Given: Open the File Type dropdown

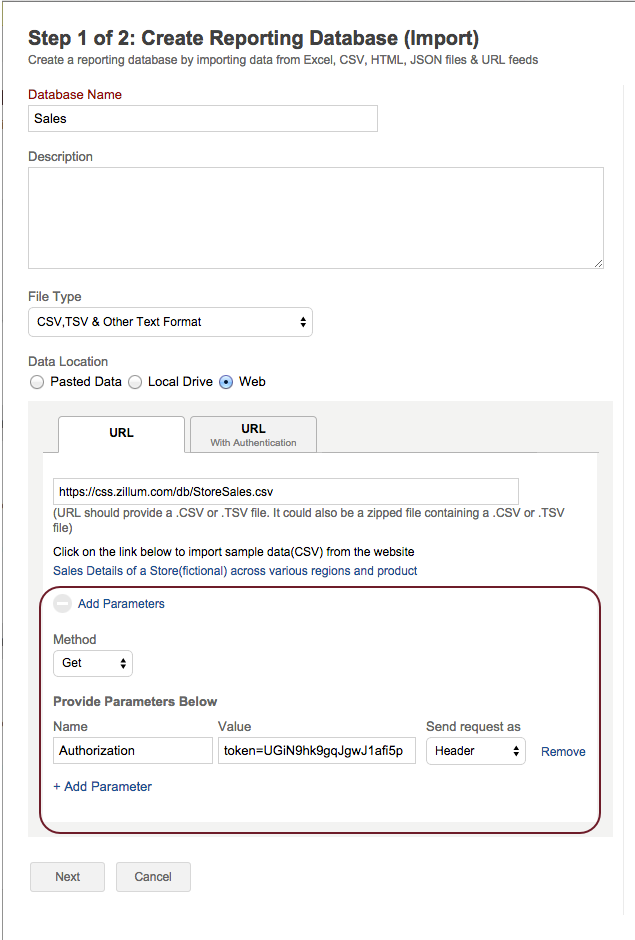Looking at the screenshot, I should pyautogui.click(x=170, y=322).
